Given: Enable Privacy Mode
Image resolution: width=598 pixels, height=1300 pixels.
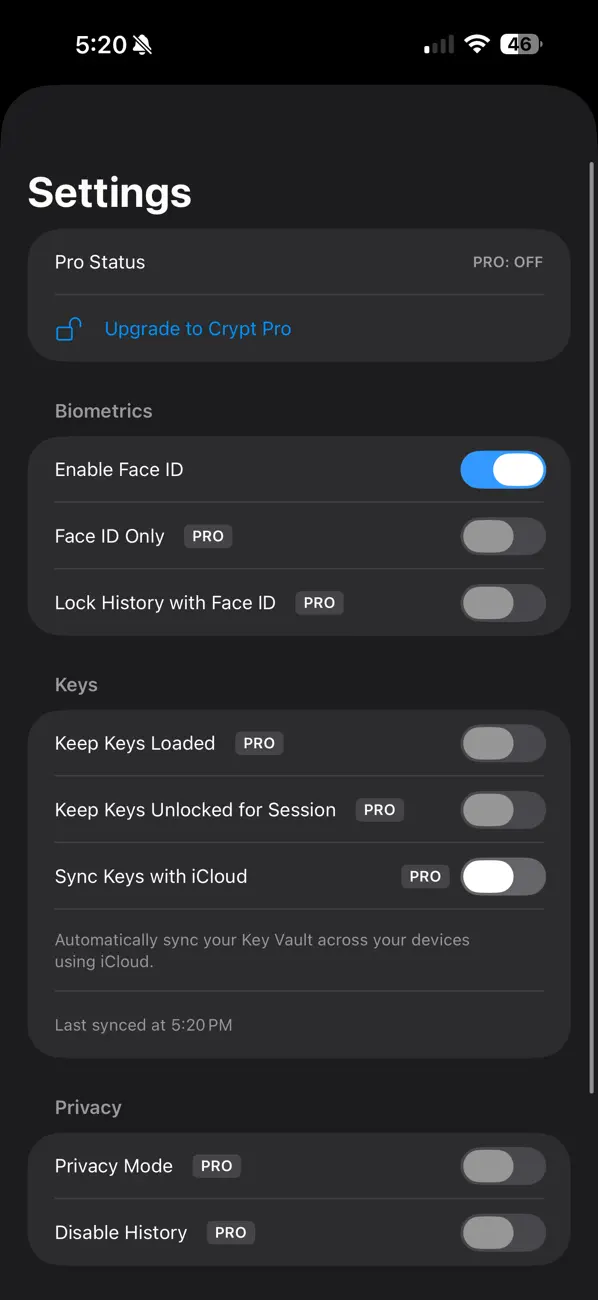Looking at the screenshot, I should click(x=503, y=1166).
